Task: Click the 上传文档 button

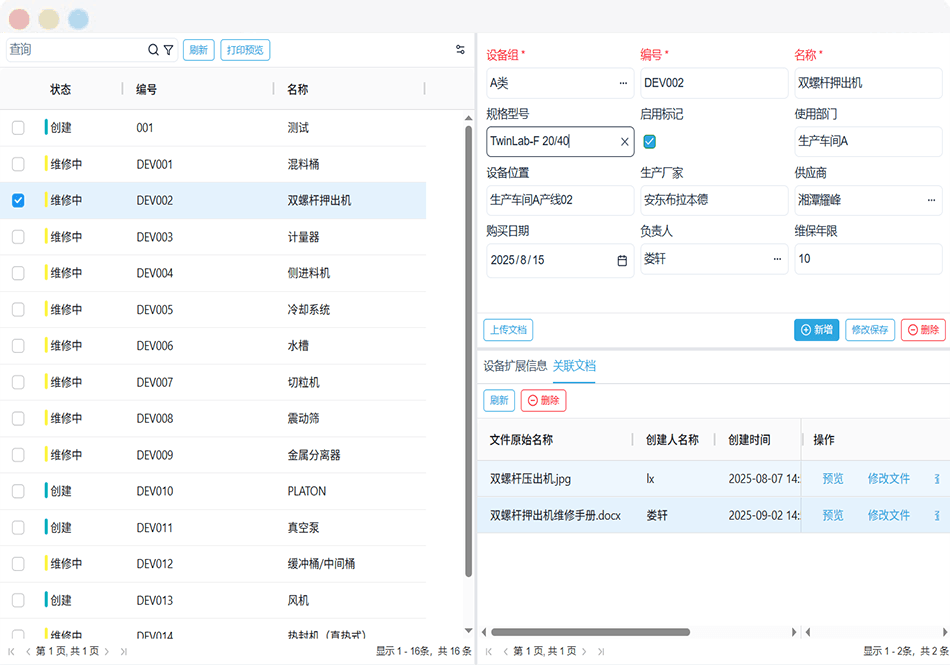Action: [x=508, y=330]
